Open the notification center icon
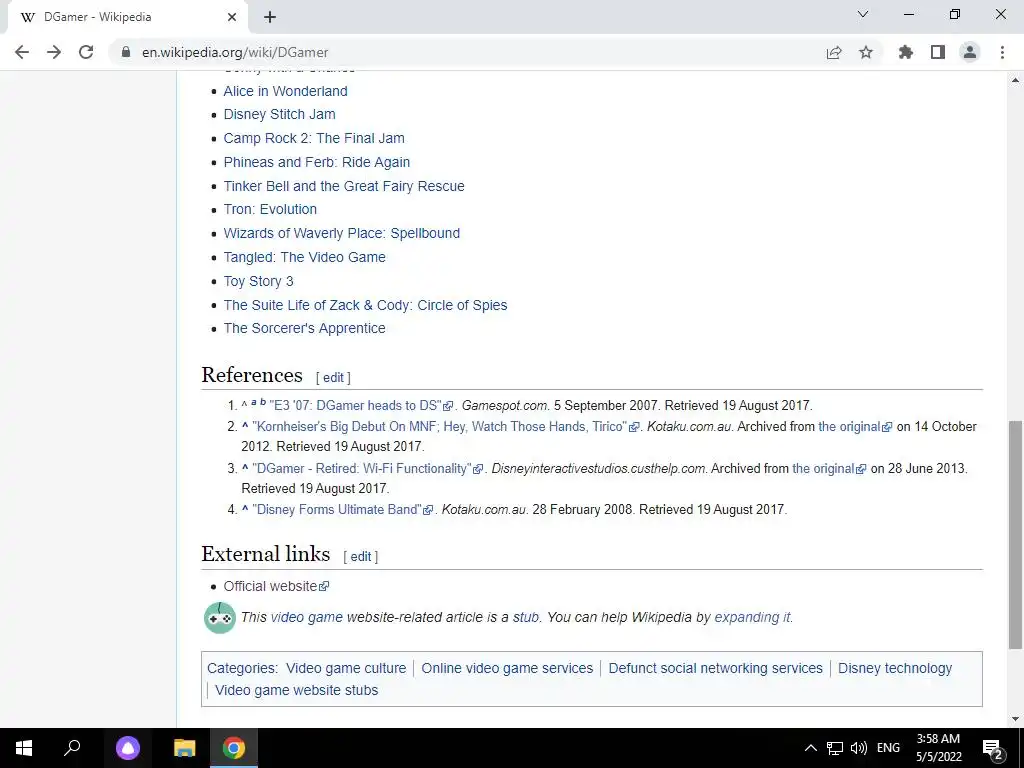 tap(993, 749)
